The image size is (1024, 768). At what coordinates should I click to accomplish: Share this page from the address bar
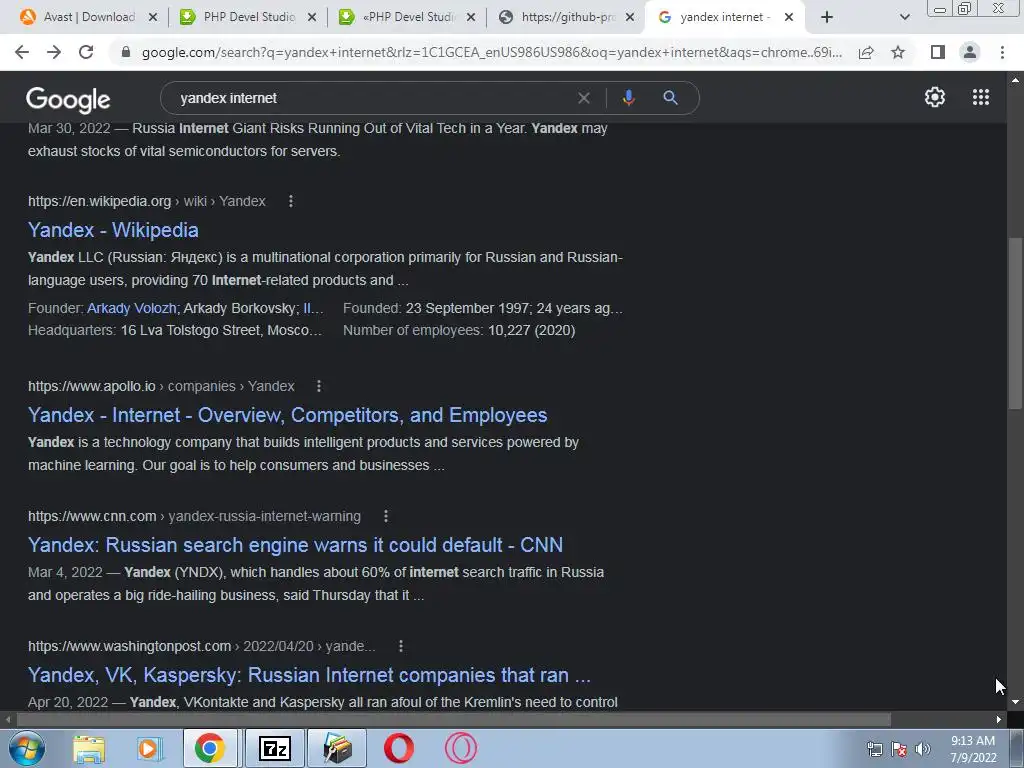click(x=866, y=52)
